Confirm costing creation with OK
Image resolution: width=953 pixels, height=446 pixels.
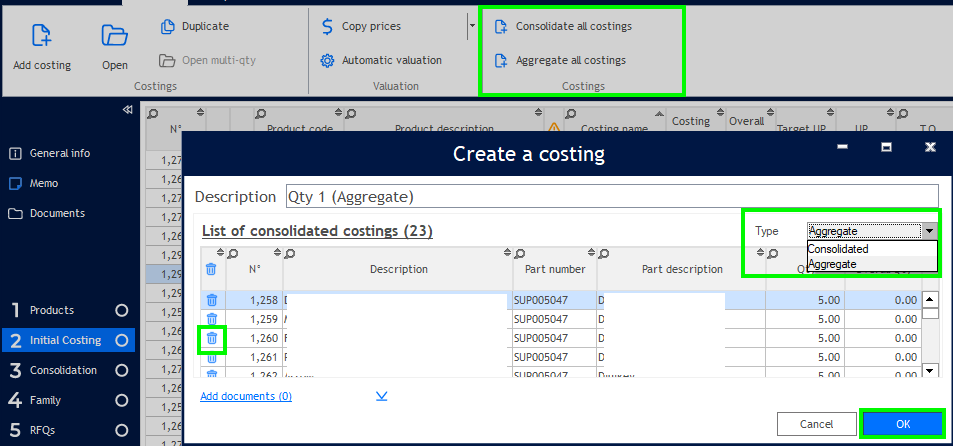pyautogui.click(x=903, y=424)
